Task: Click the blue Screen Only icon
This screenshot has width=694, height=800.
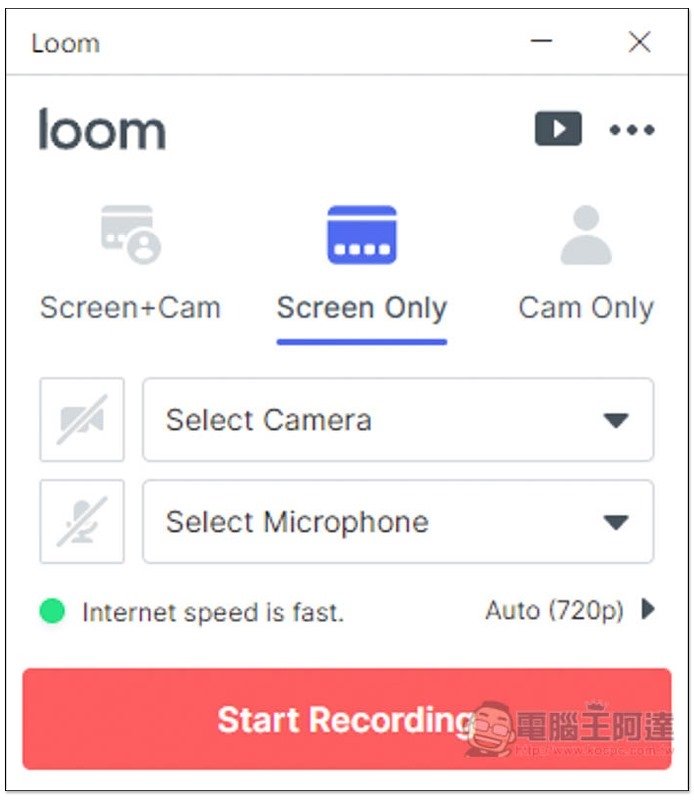Action: click(362, 235)
